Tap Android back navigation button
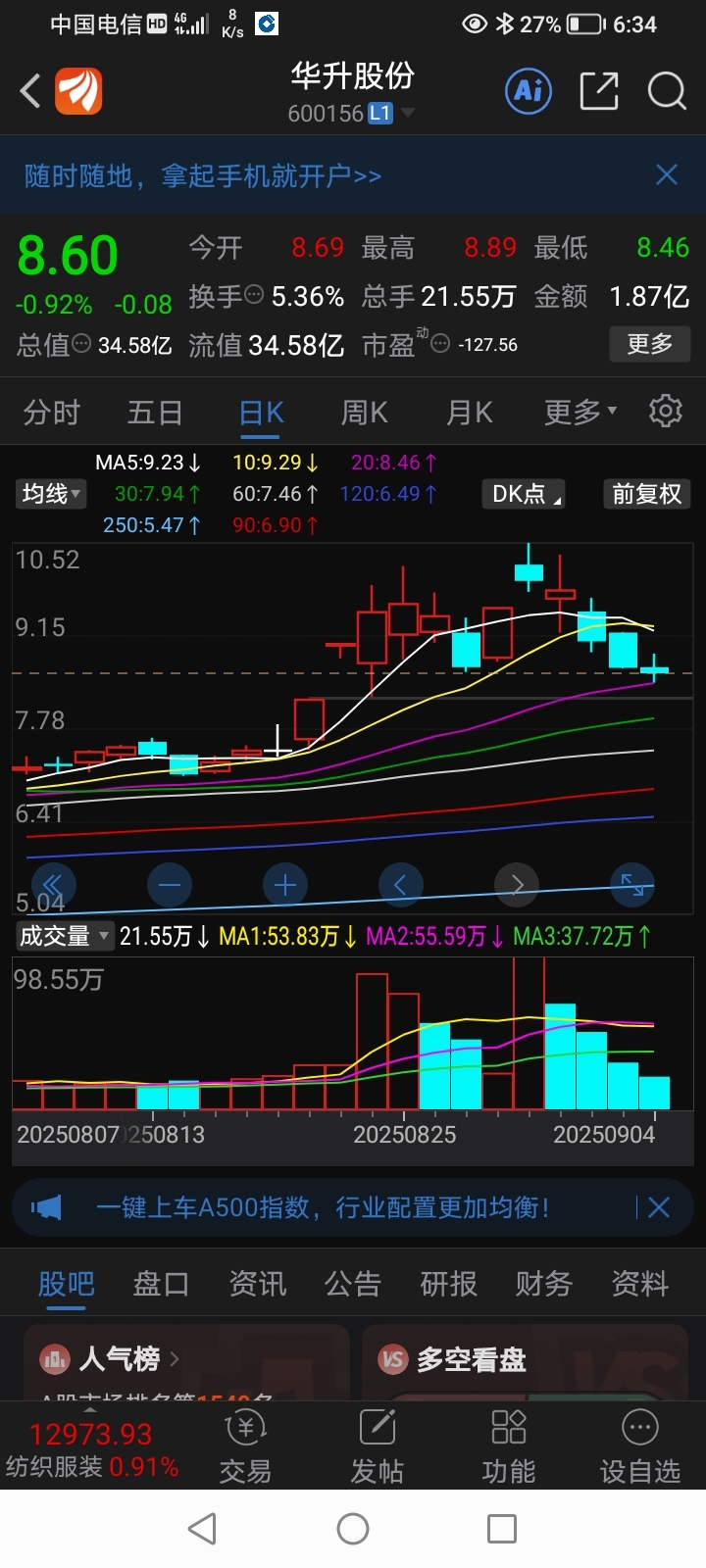706x1568 pixels. pyautogui.click(x=202, y=1529)
